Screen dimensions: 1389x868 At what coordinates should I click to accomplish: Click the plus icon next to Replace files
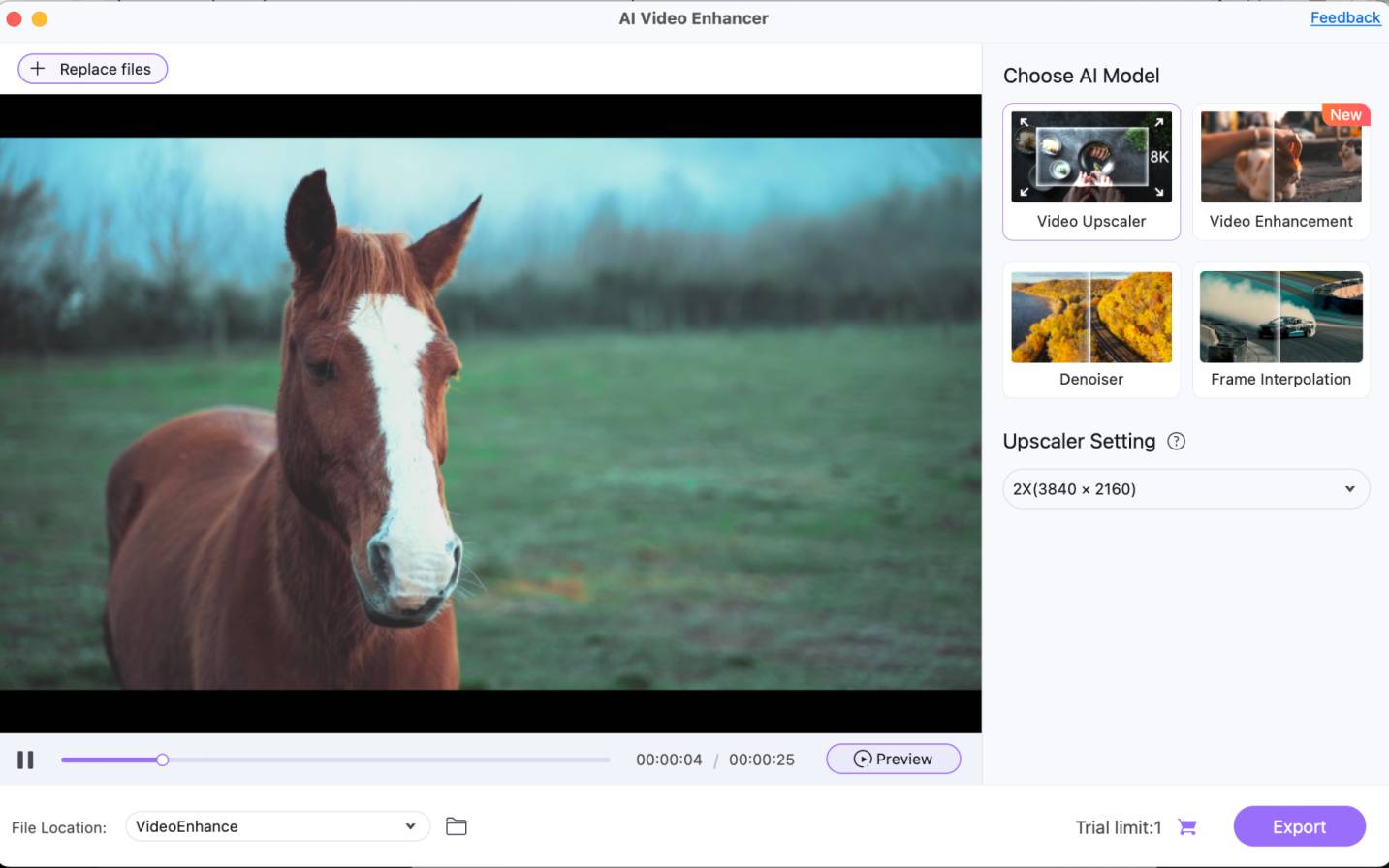tap(38, 68)
